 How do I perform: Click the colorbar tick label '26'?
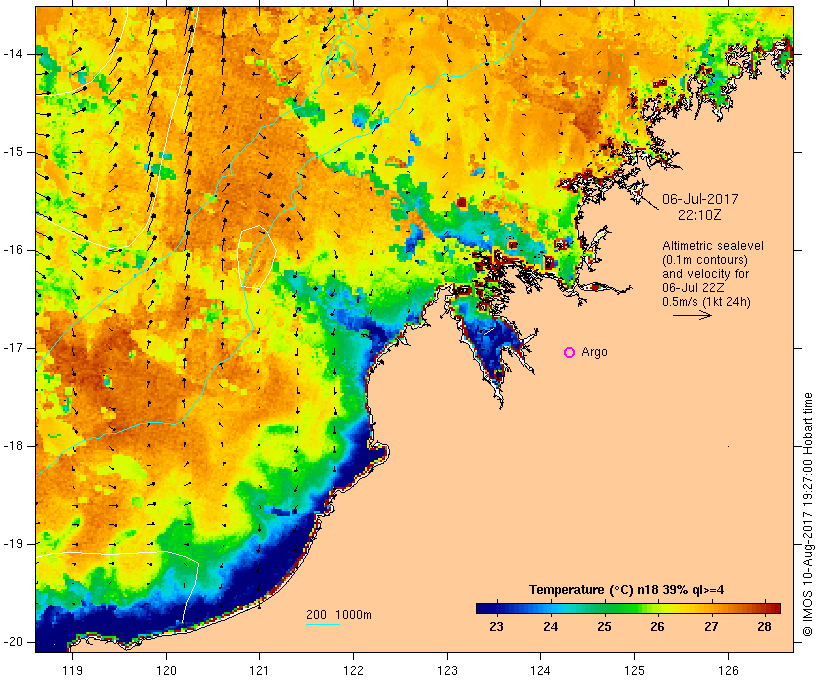(657, 627)
